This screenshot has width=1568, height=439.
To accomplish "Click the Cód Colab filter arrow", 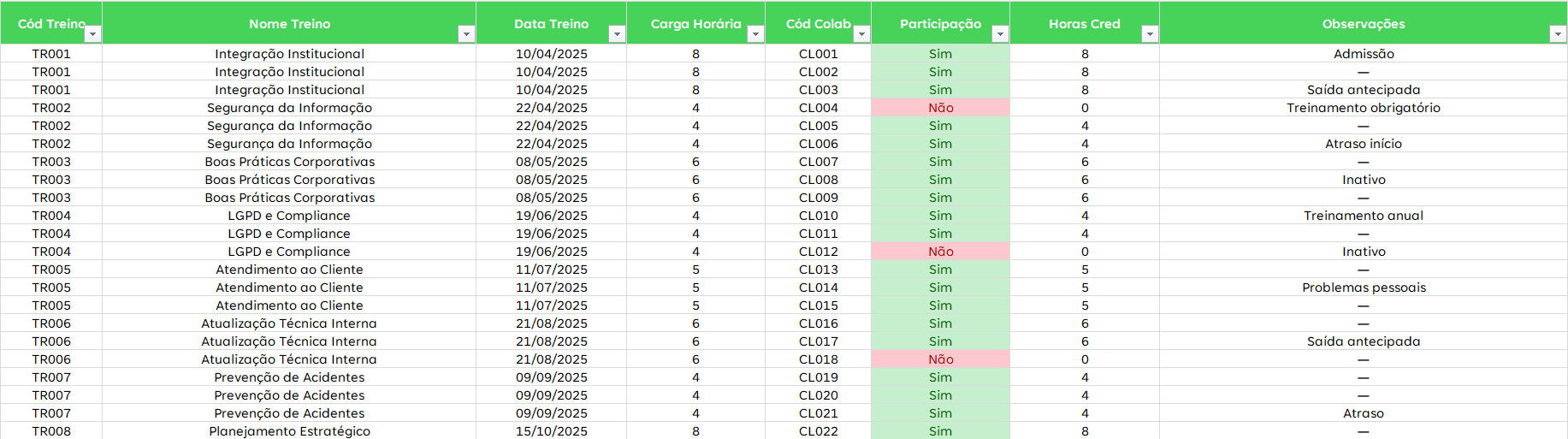I will [x=861, y=34].
